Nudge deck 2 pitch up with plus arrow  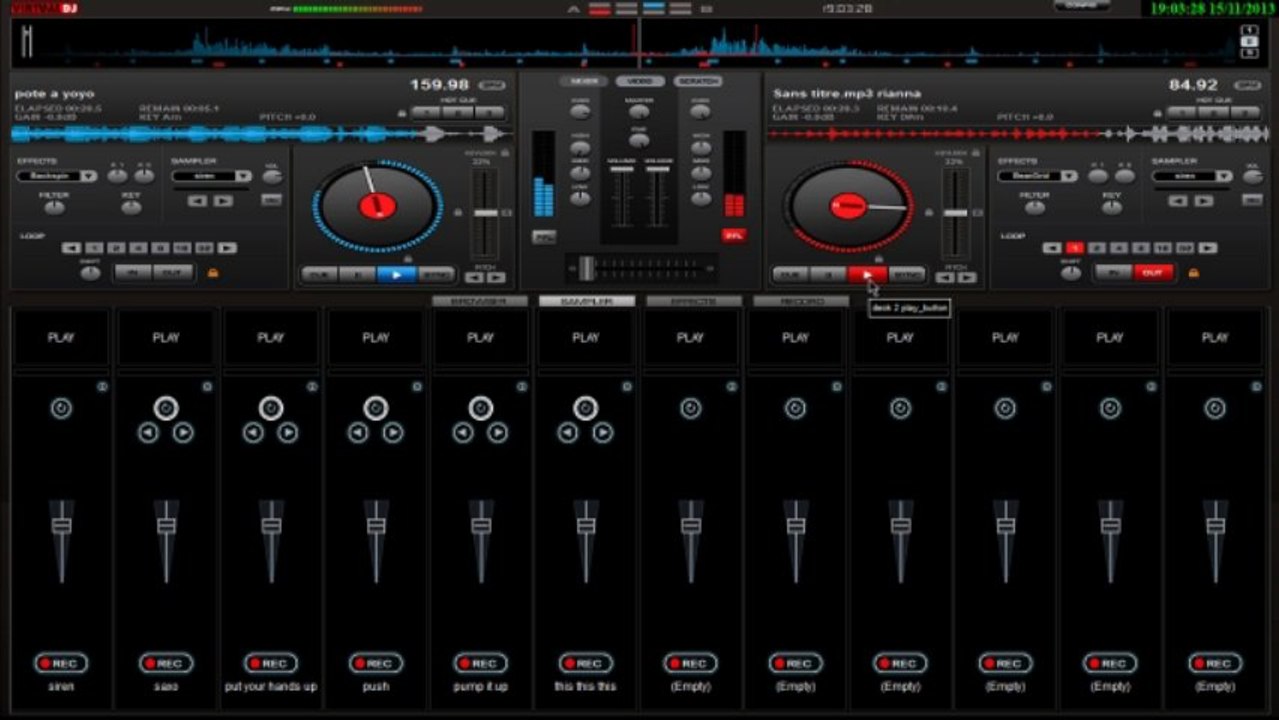967,277
